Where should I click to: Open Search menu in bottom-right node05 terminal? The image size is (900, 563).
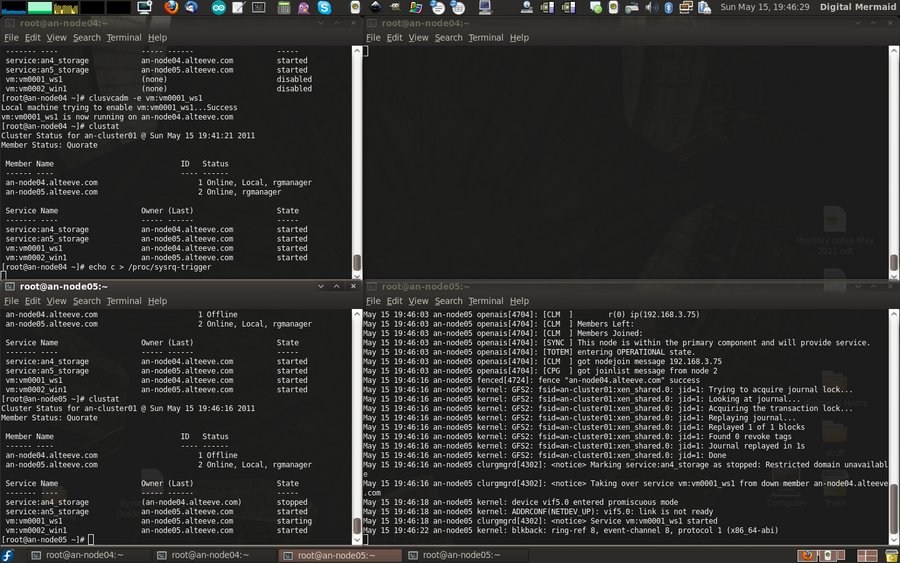(448, 301)
